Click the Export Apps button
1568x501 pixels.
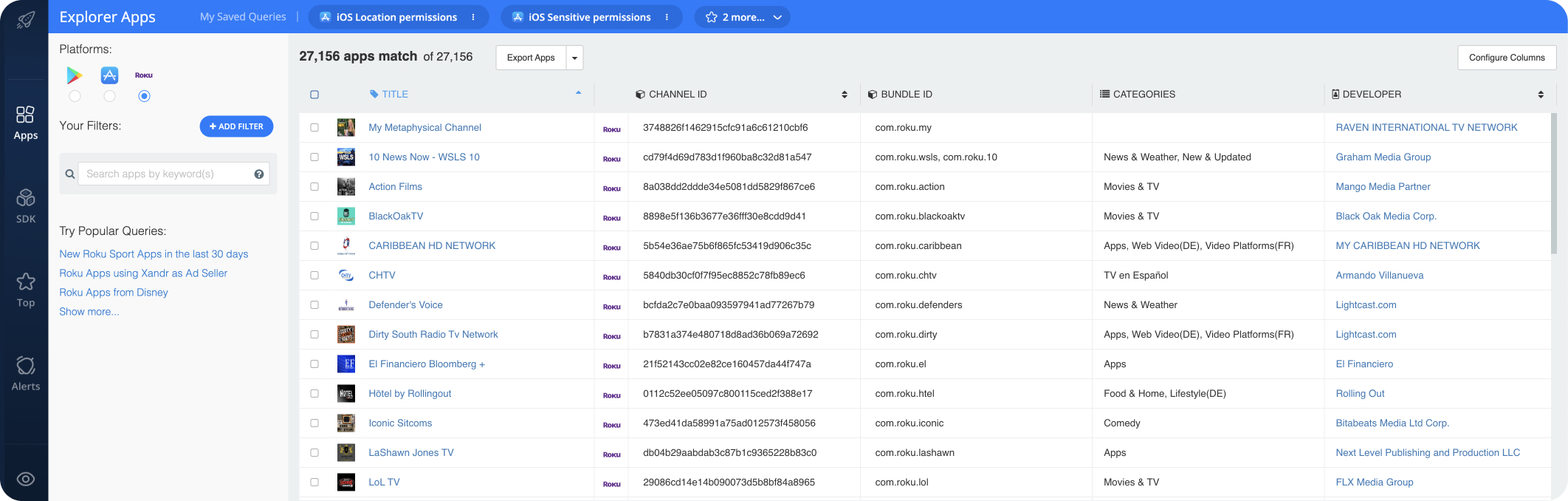(x=531, y=58)
